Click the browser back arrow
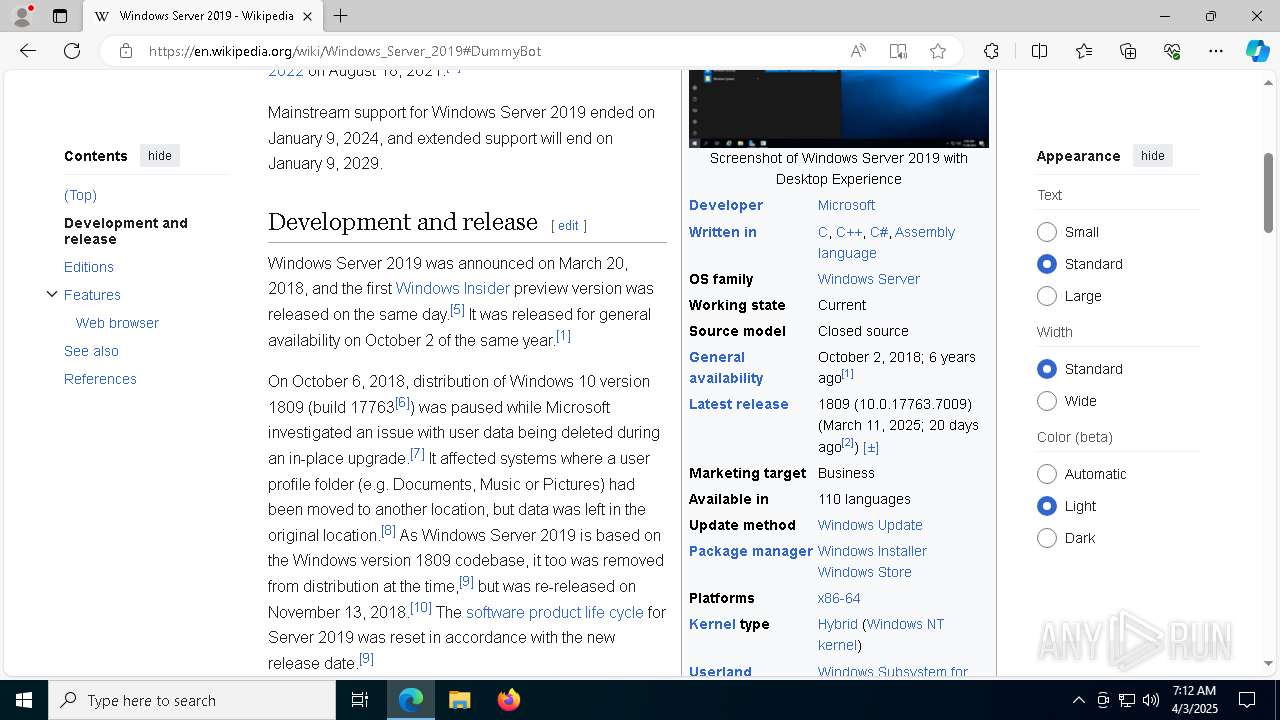This screenshot has height=720, width=1280. 28,51
